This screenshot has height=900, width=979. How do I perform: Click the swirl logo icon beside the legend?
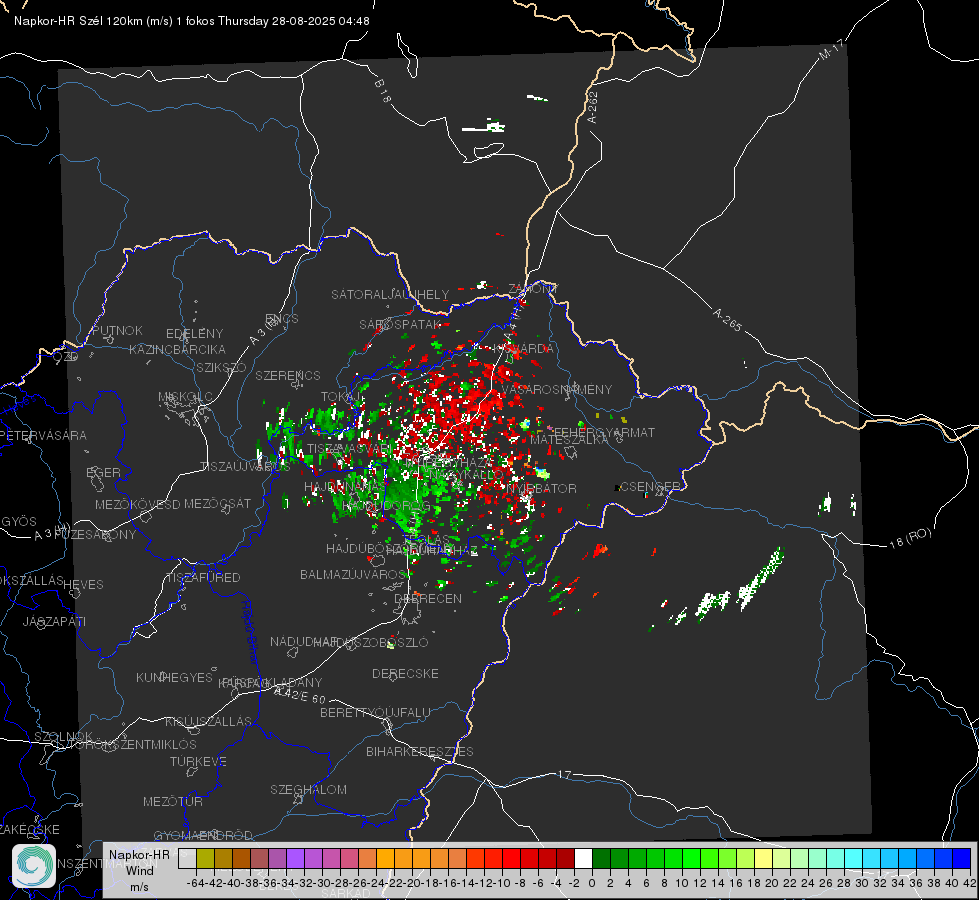34,866
